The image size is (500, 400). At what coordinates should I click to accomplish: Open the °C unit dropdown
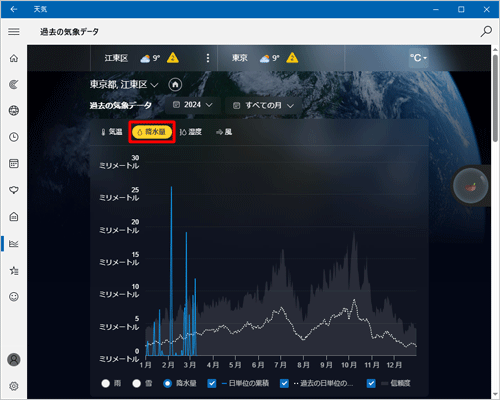pyautogui.click(x=418, y=58)
